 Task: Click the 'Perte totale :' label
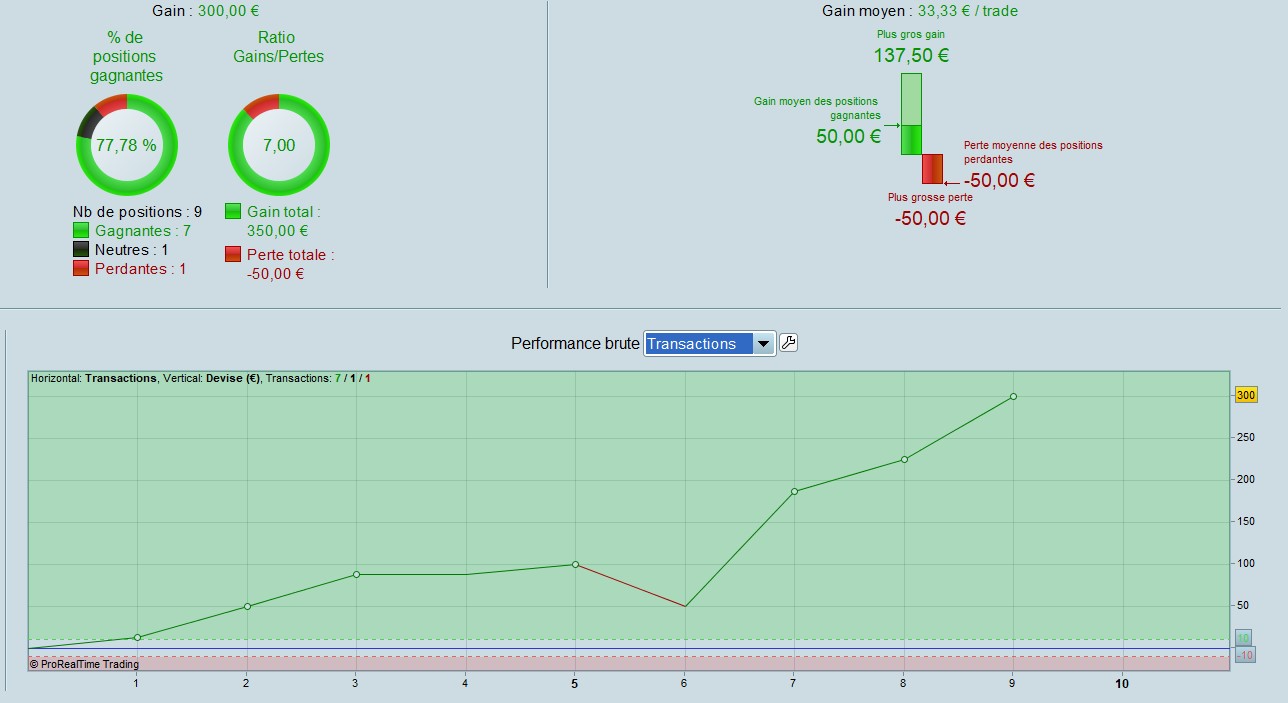(x=291, y=255)
